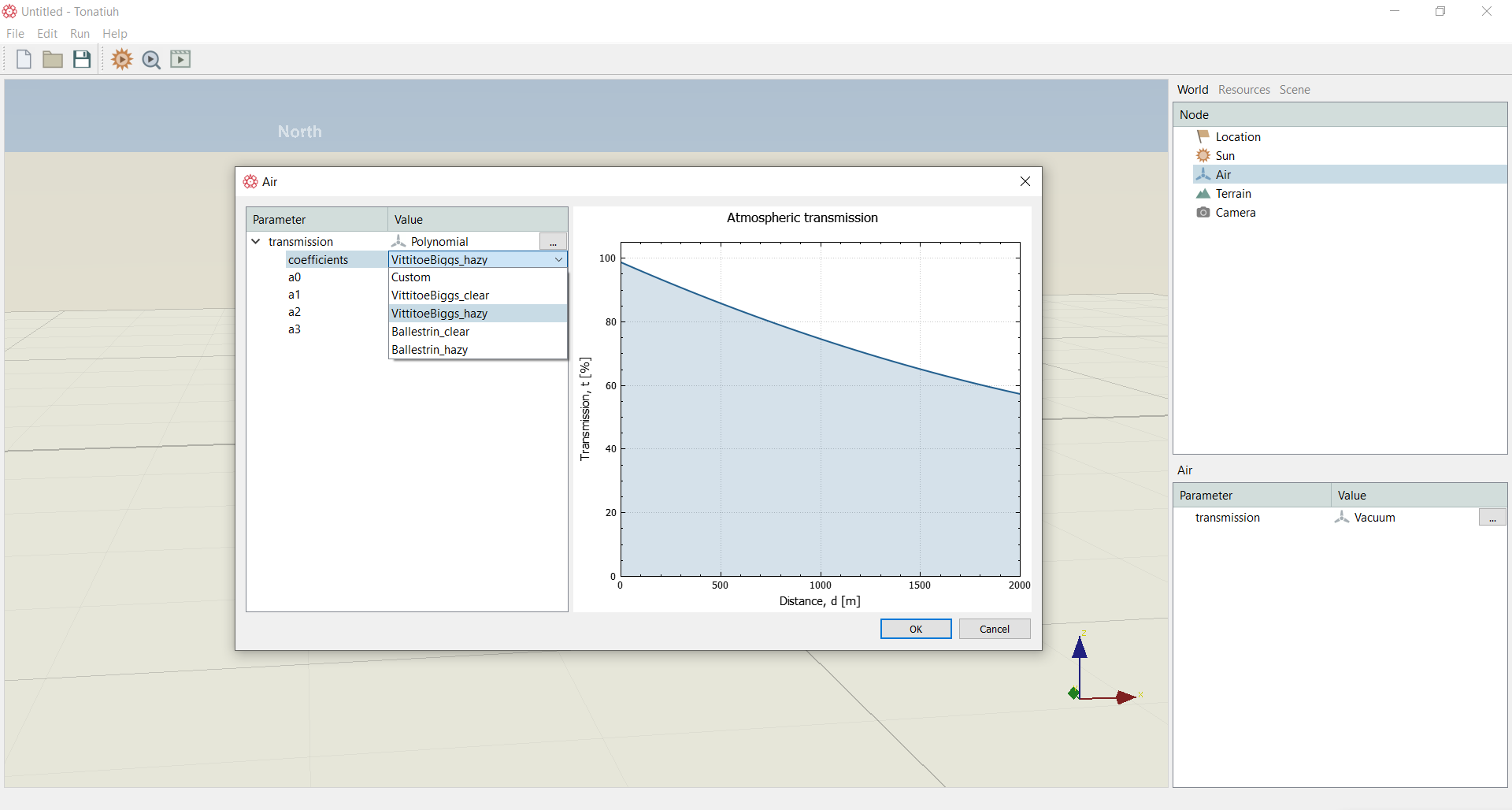This screenshot has height=810, width=1512.
Task: Click the dialog's Parameter column header
Action: pos(317,219)
